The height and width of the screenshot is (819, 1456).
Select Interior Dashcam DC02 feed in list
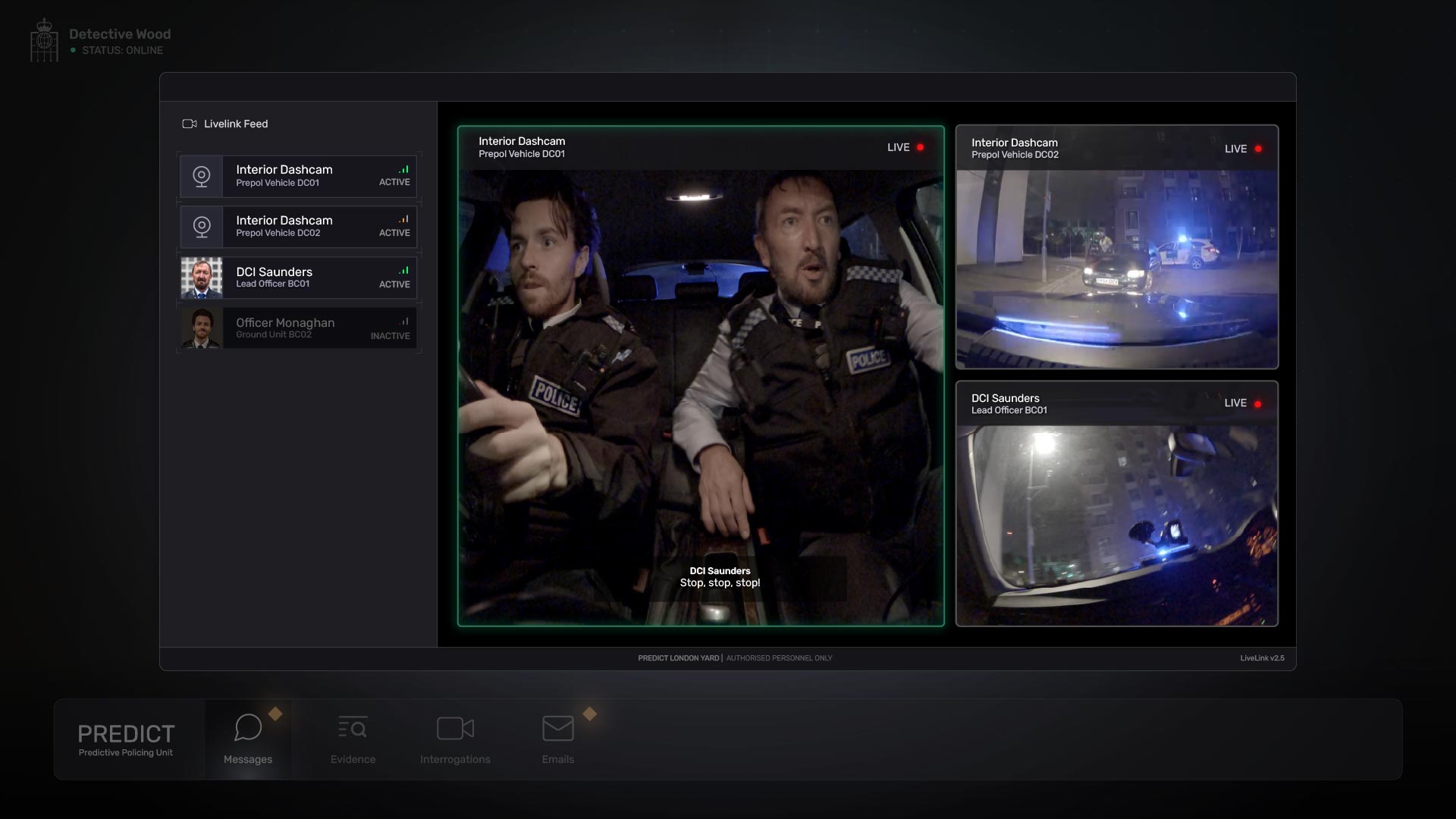tap(303, 227)
